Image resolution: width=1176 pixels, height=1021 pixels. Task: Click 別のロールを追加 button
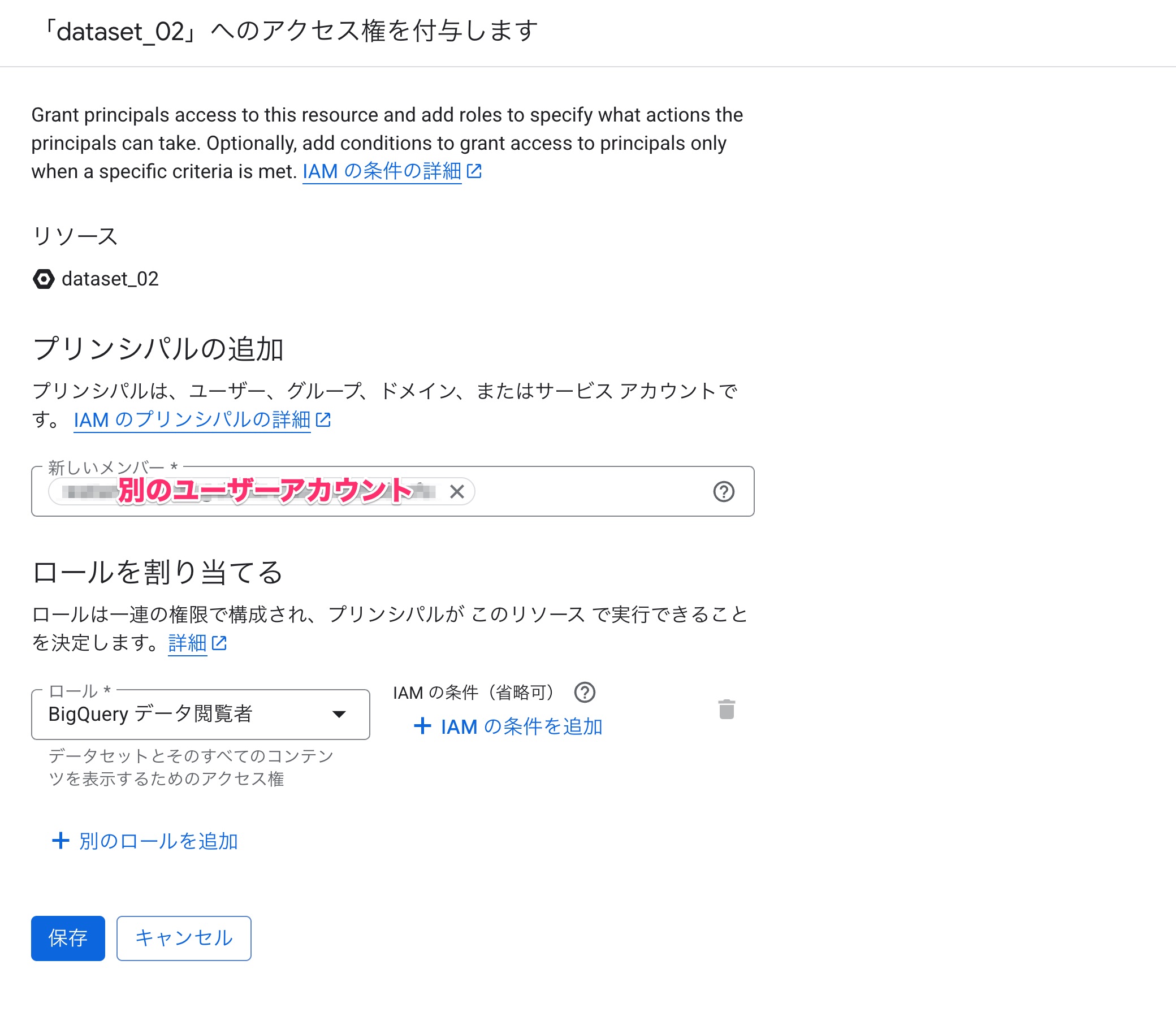click(x=145, y=841)
